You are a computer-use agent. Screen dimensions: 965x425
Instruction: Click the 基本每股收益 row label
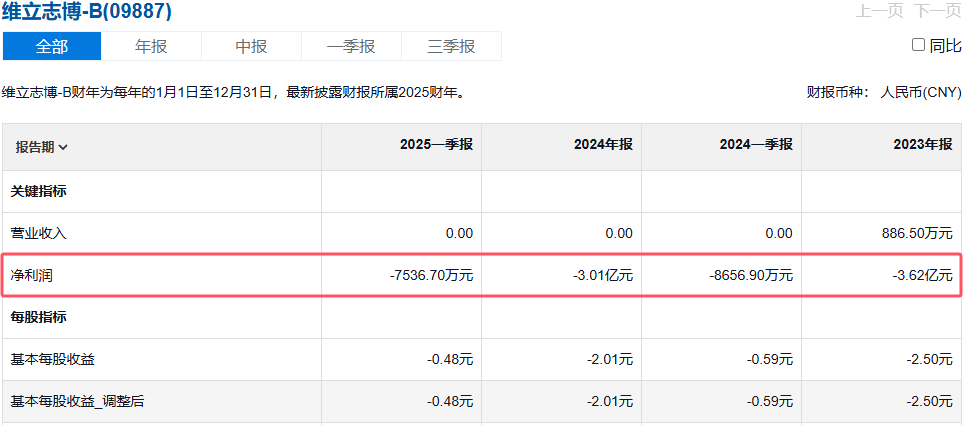[x=53, y=360]
